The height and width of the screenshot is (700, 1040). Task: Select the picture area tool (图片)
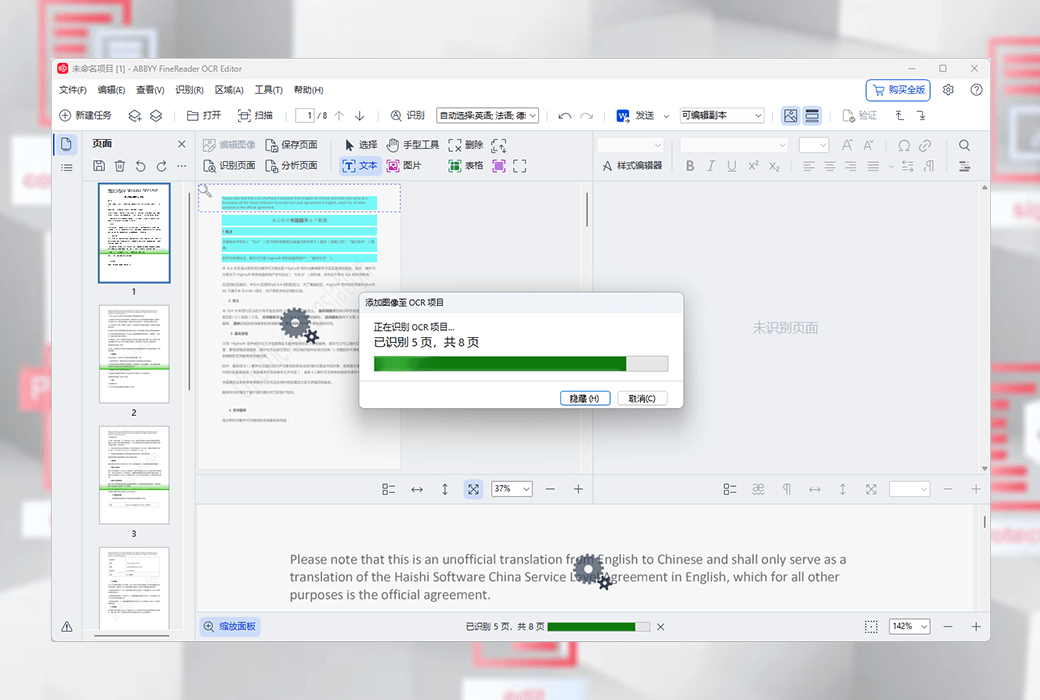coord(404,166)
